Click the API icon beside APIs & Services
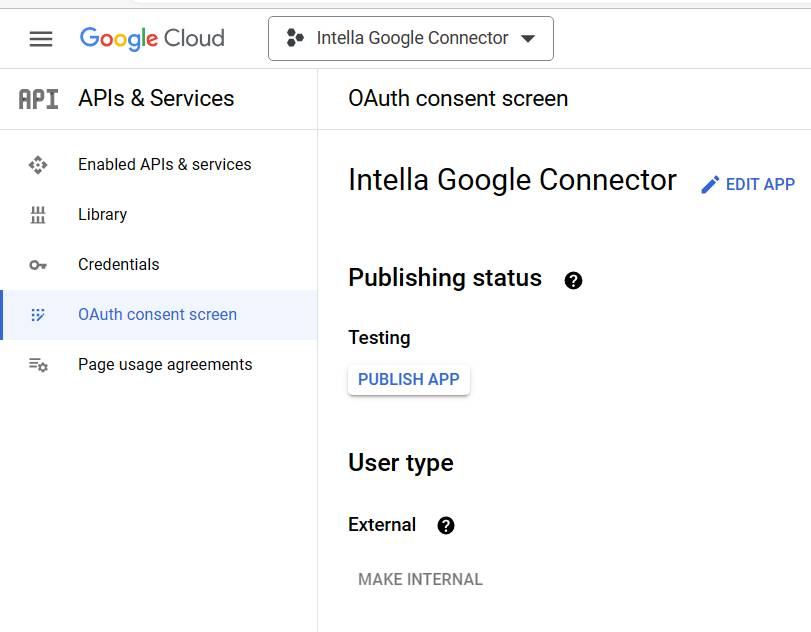Image resolution: width=811 pixels, height=632 pixels. [38, 99]
